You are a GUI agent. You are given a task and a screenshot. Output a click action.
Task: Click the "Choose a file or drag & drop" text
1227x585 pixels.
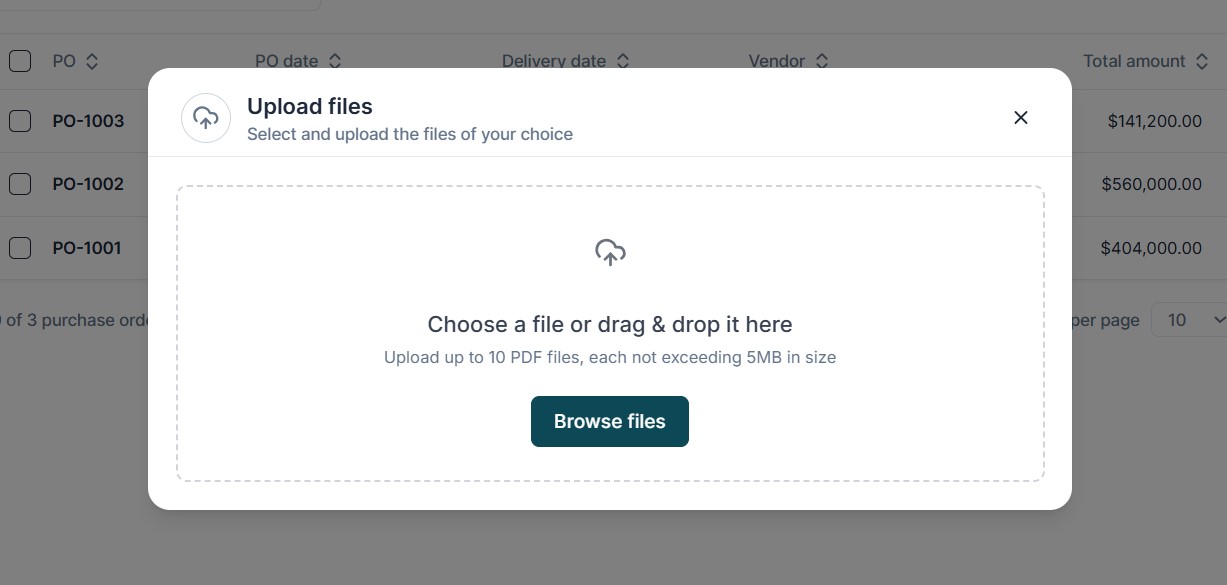[x=609, y=324]
